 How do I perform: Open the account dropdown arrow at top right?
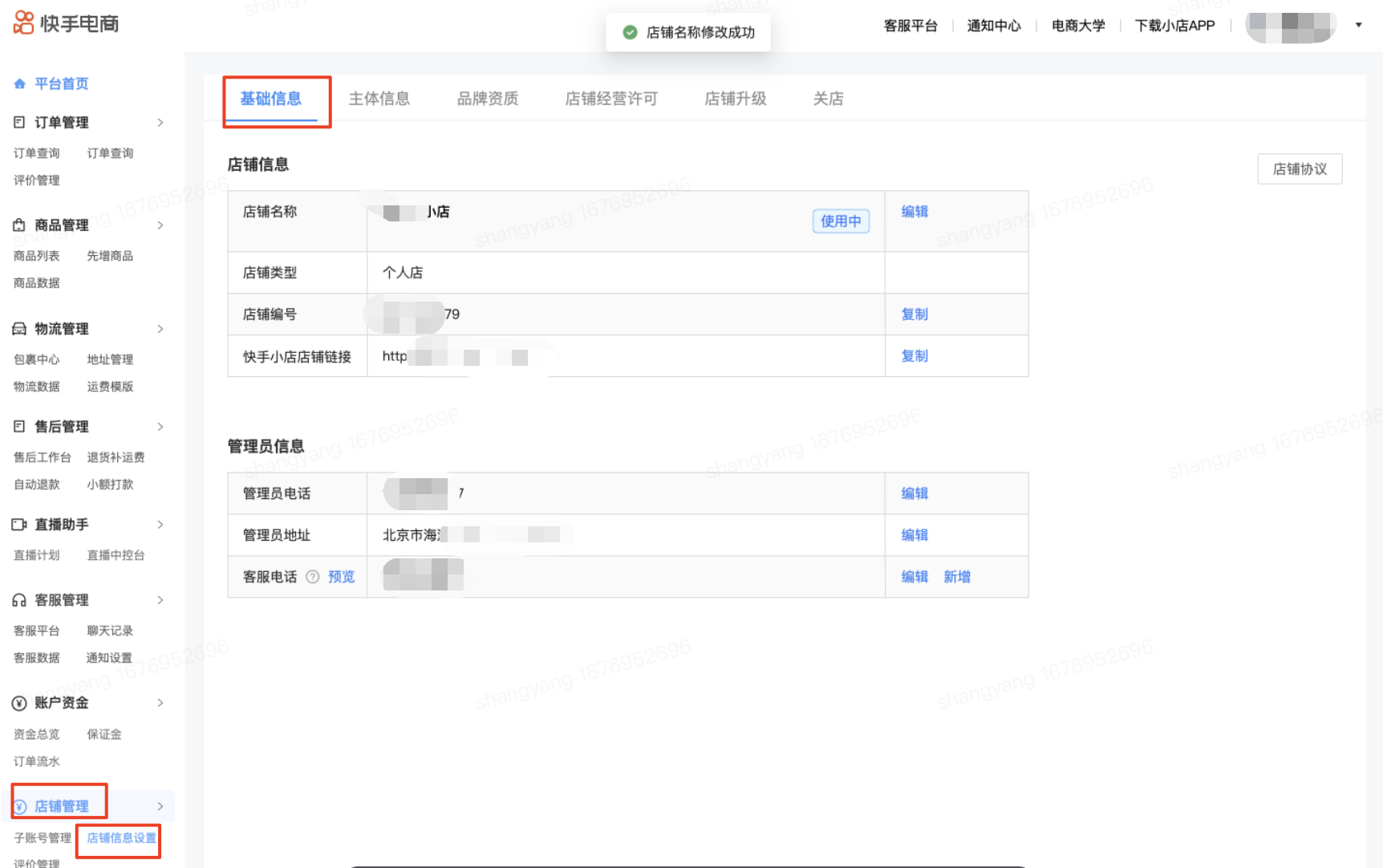(x=1358, y=25)
